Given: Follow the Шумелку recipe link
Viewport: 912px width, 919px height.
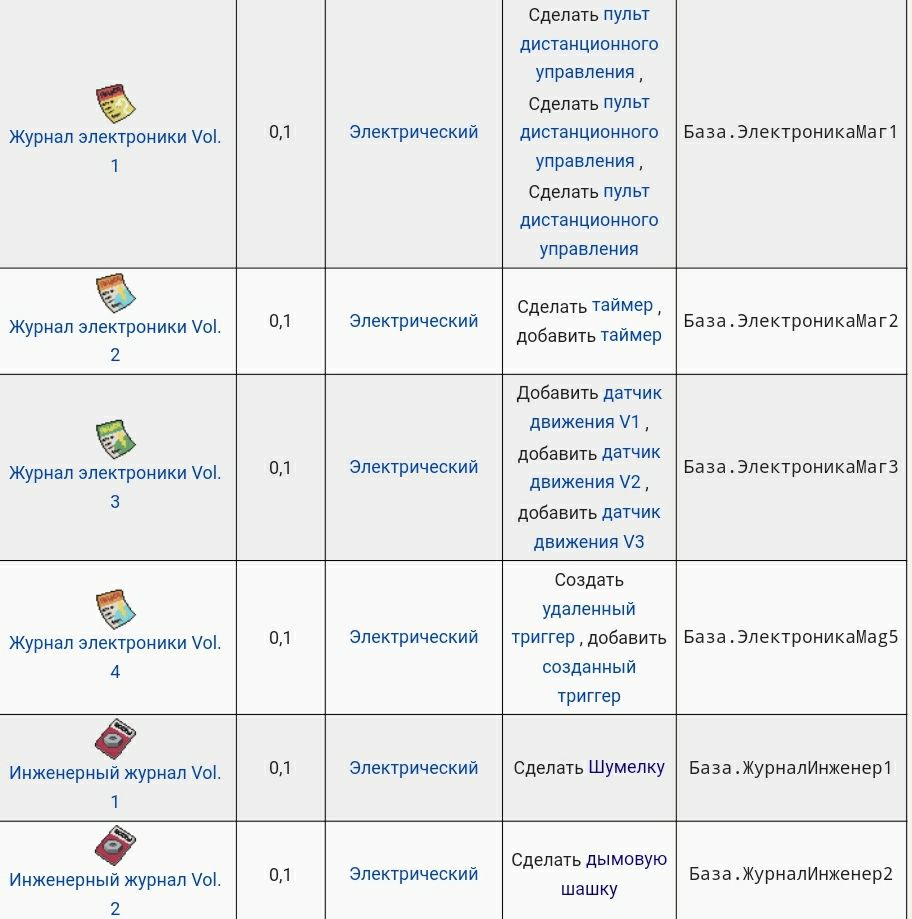Looking at the screenshot, I should 626,768.
